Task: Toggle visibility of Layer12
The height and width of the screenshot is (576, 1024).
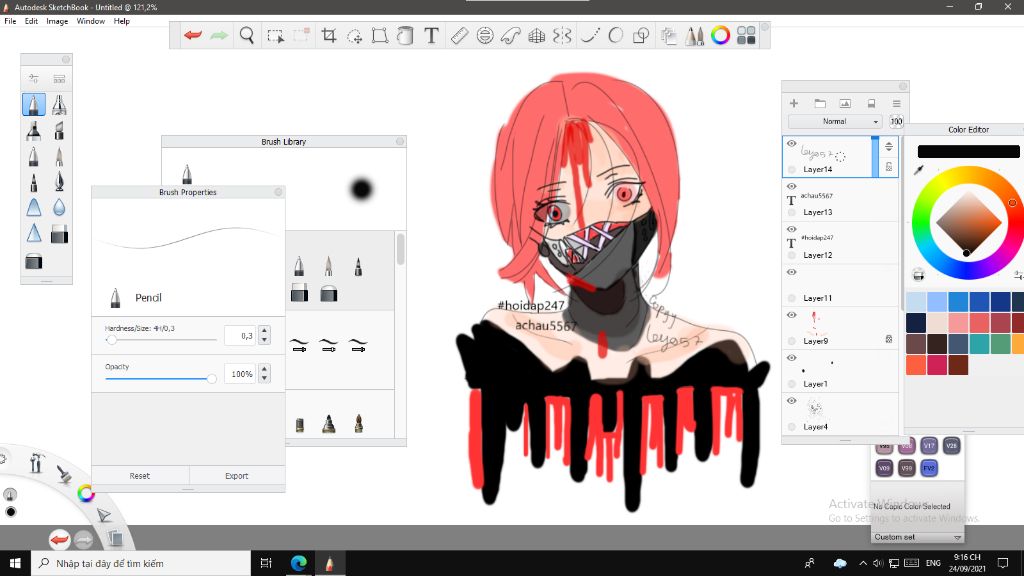Action: coord(792,229)
